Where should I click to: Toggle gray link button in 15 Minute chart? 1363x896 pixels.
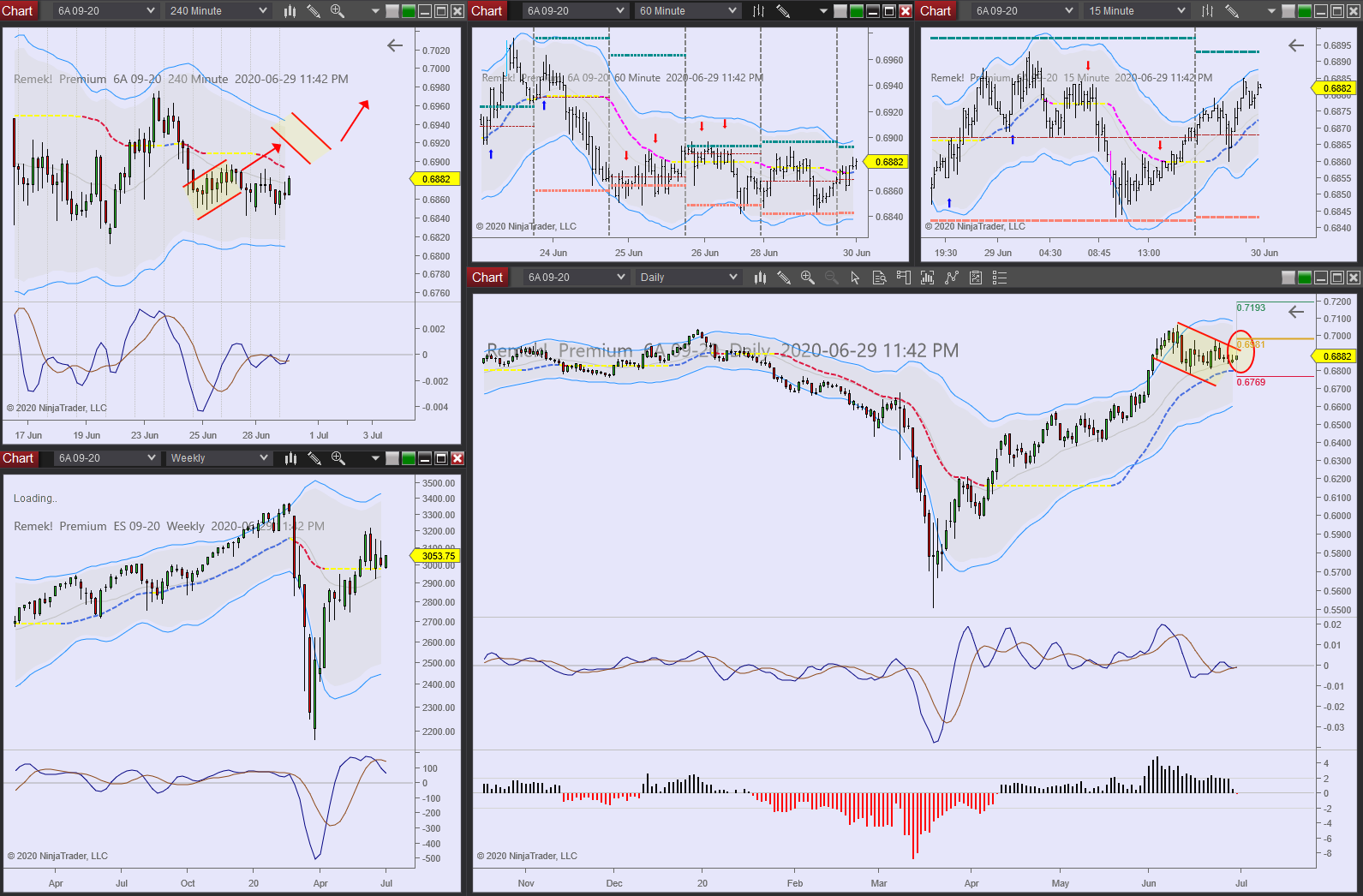[x=1289, y=11]
